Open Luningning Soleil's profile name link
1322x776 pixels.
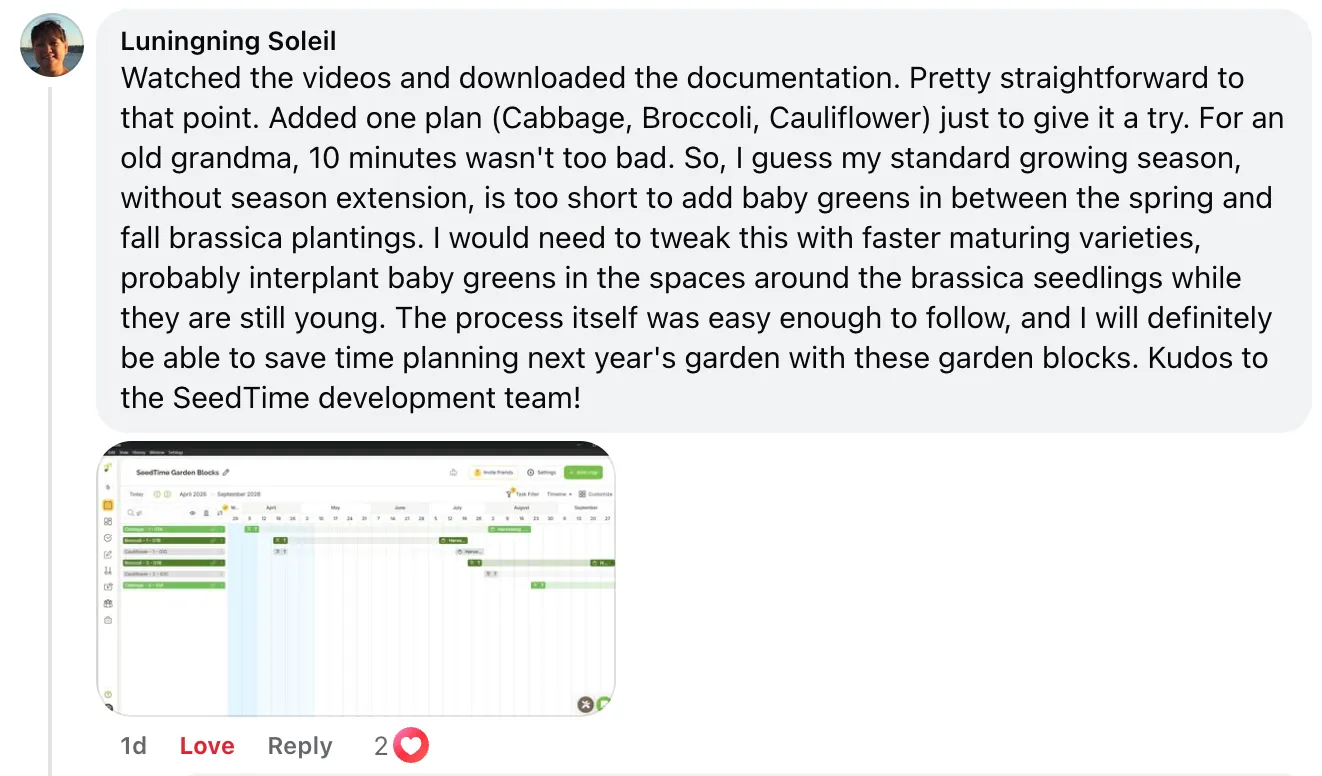click(x=228, y=41)
